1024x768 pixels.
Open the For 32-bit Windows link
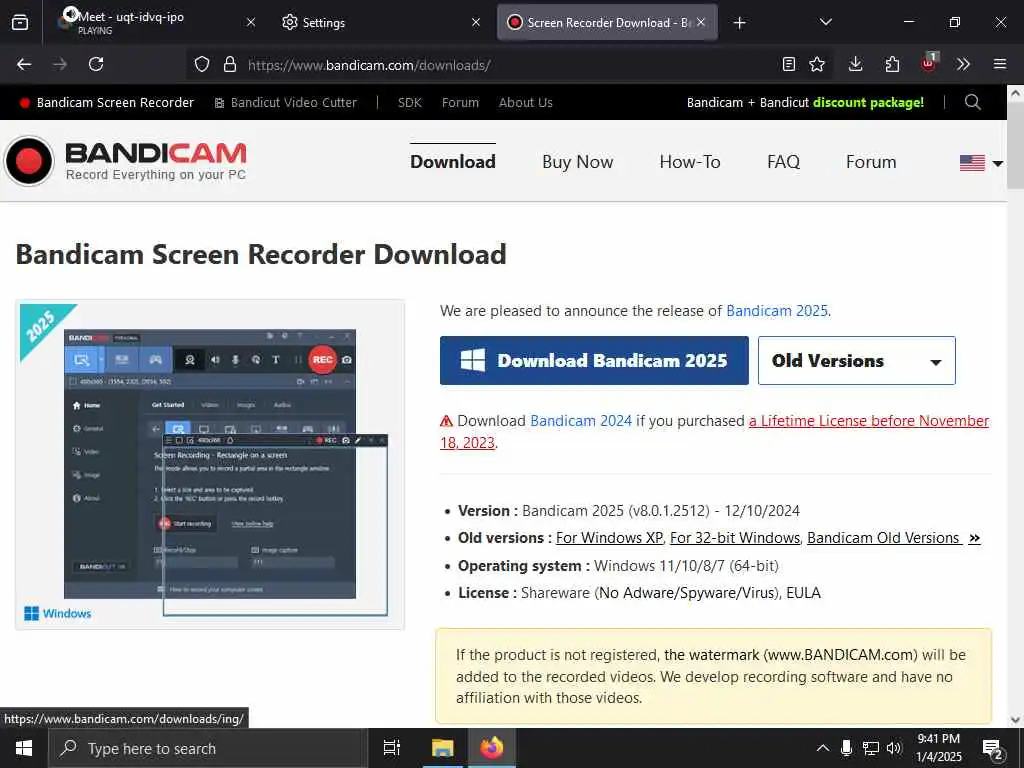735,538
